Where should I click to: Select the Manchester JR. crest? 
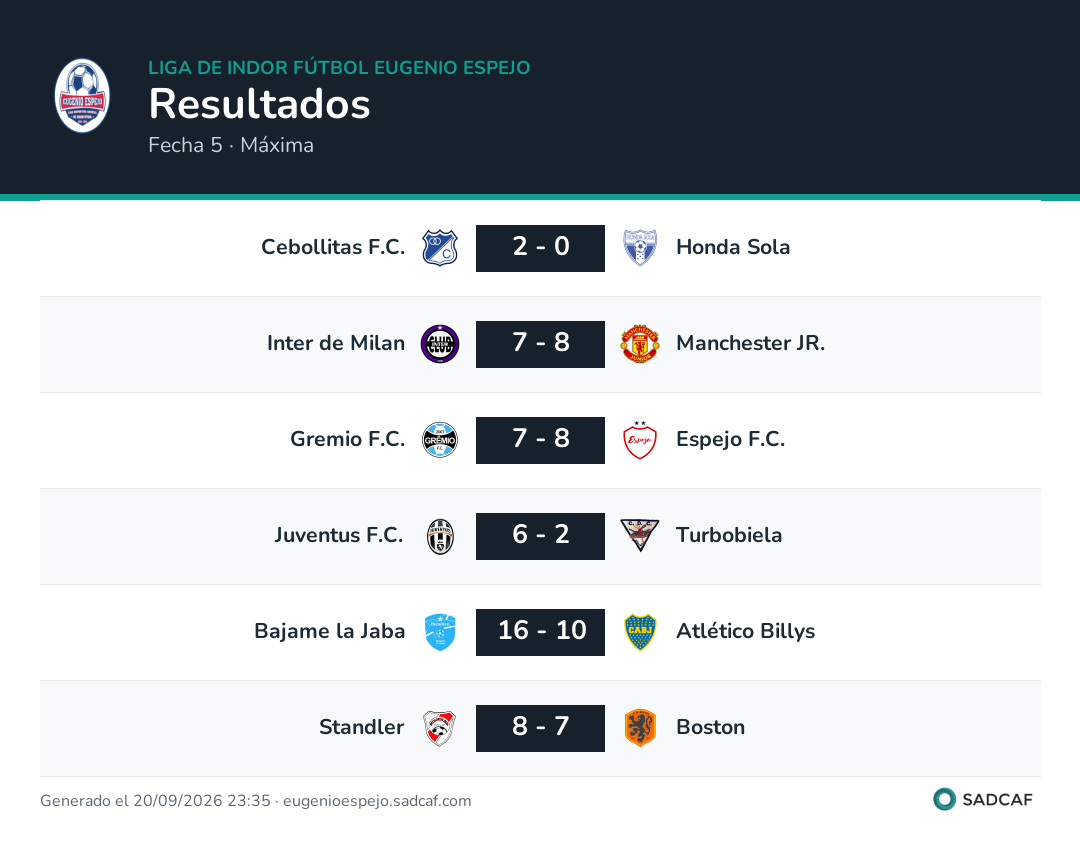coord(640,344)
